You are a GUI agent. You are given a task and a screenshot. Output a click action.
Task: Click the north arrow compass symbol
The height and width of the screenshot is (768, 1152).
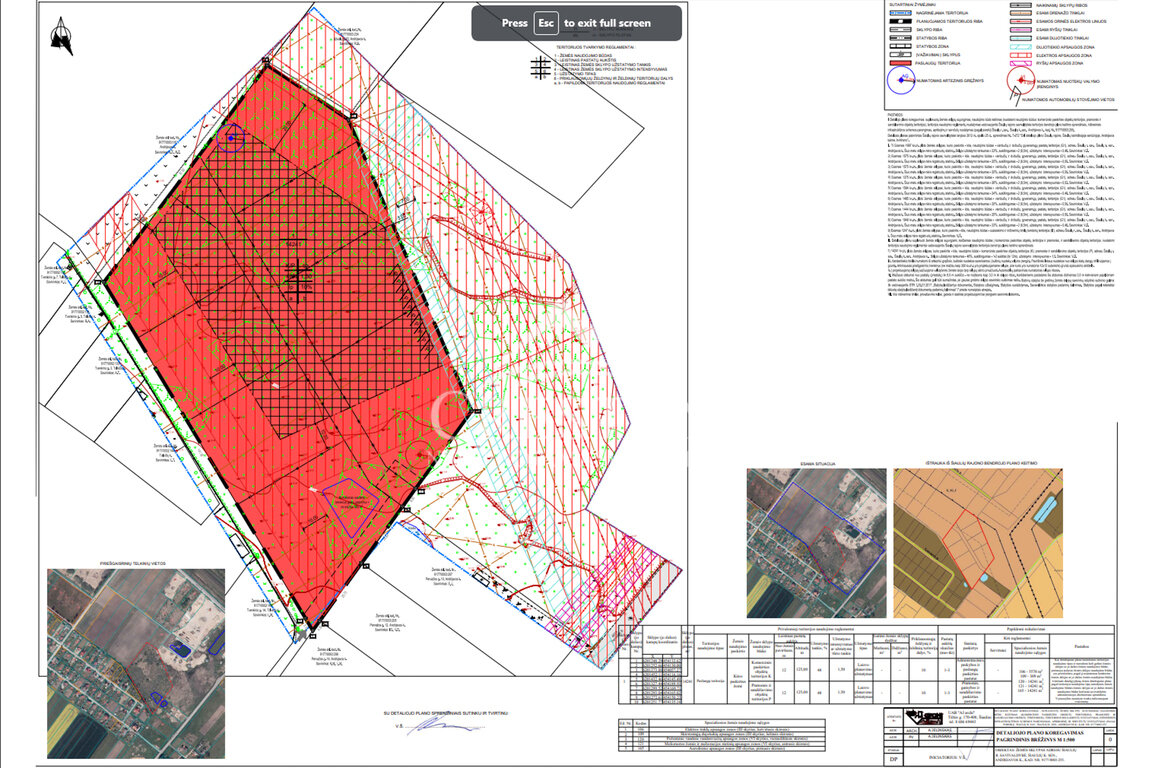coord(62,35)
